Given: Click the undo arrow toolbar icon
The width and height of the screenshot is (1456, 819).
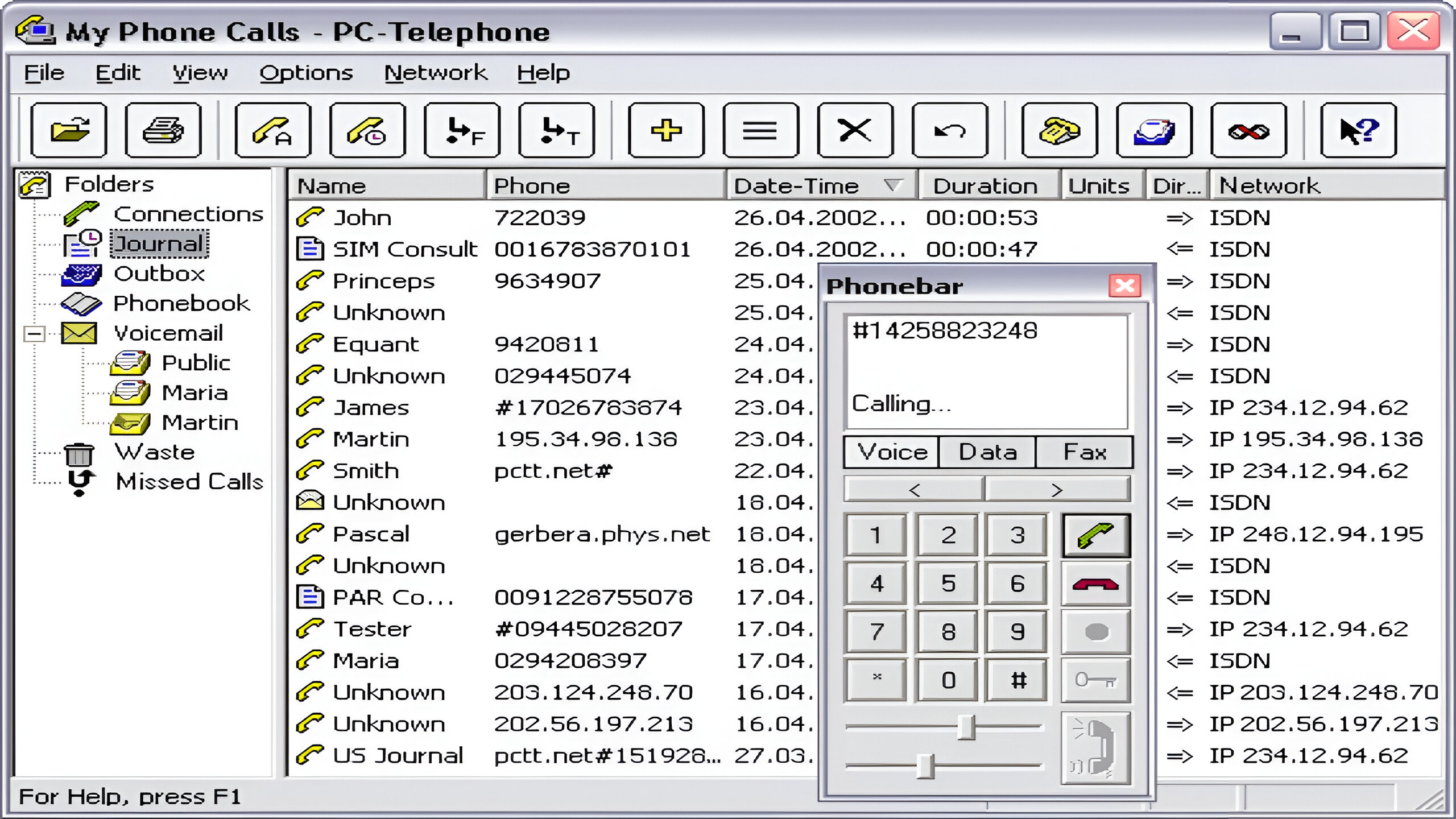Looking at the screenshot, I should pos(949,130).
